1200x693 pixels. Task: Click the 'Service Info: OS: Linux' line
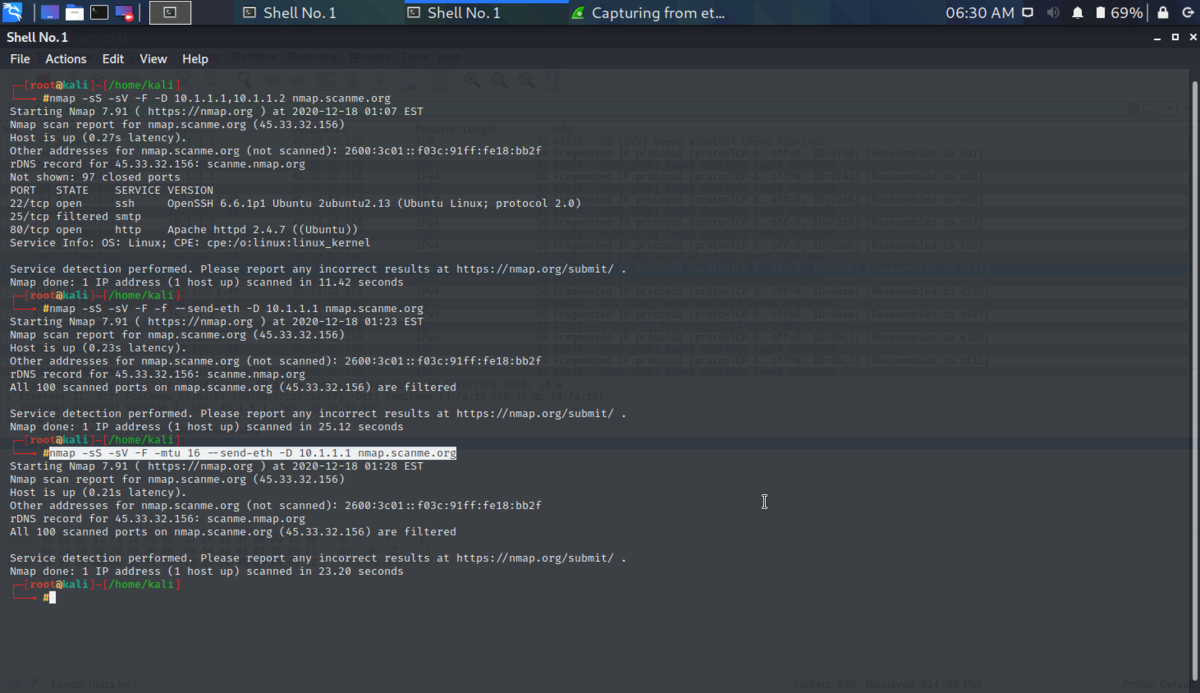[x=190, y=242]
